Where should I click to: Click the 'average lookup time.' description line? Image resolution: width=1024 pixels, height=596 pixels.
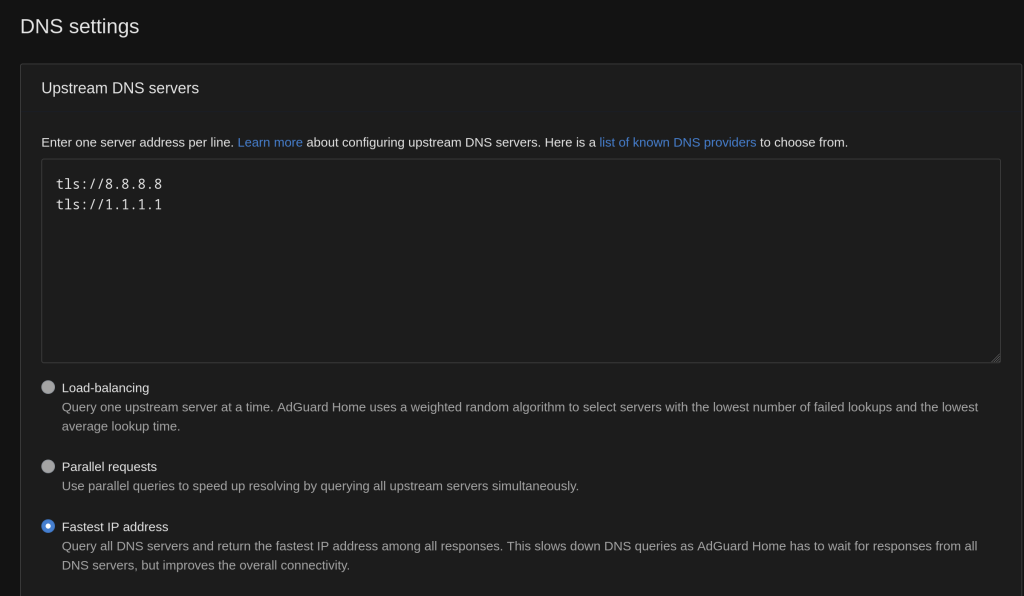pos(121,426)
